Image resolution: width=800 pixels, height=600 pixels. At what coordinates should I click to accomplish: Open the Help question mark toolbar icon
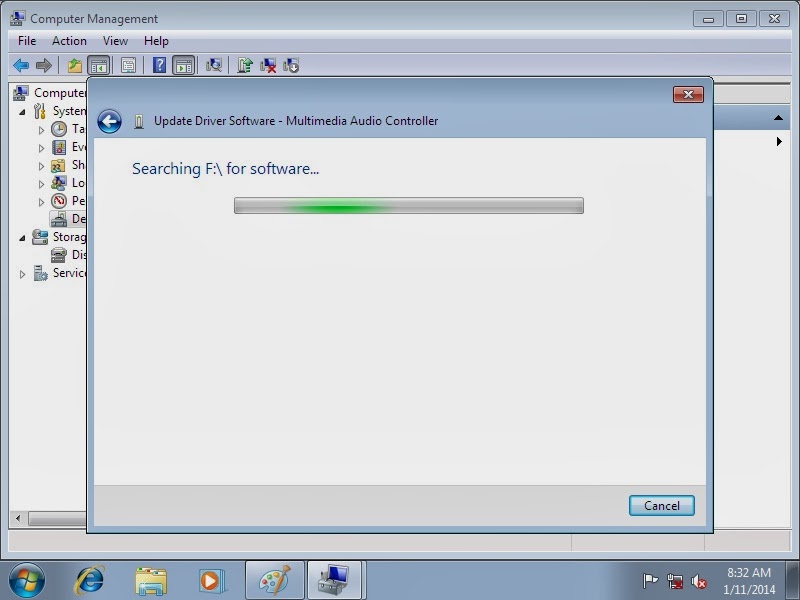pos(159,65)
